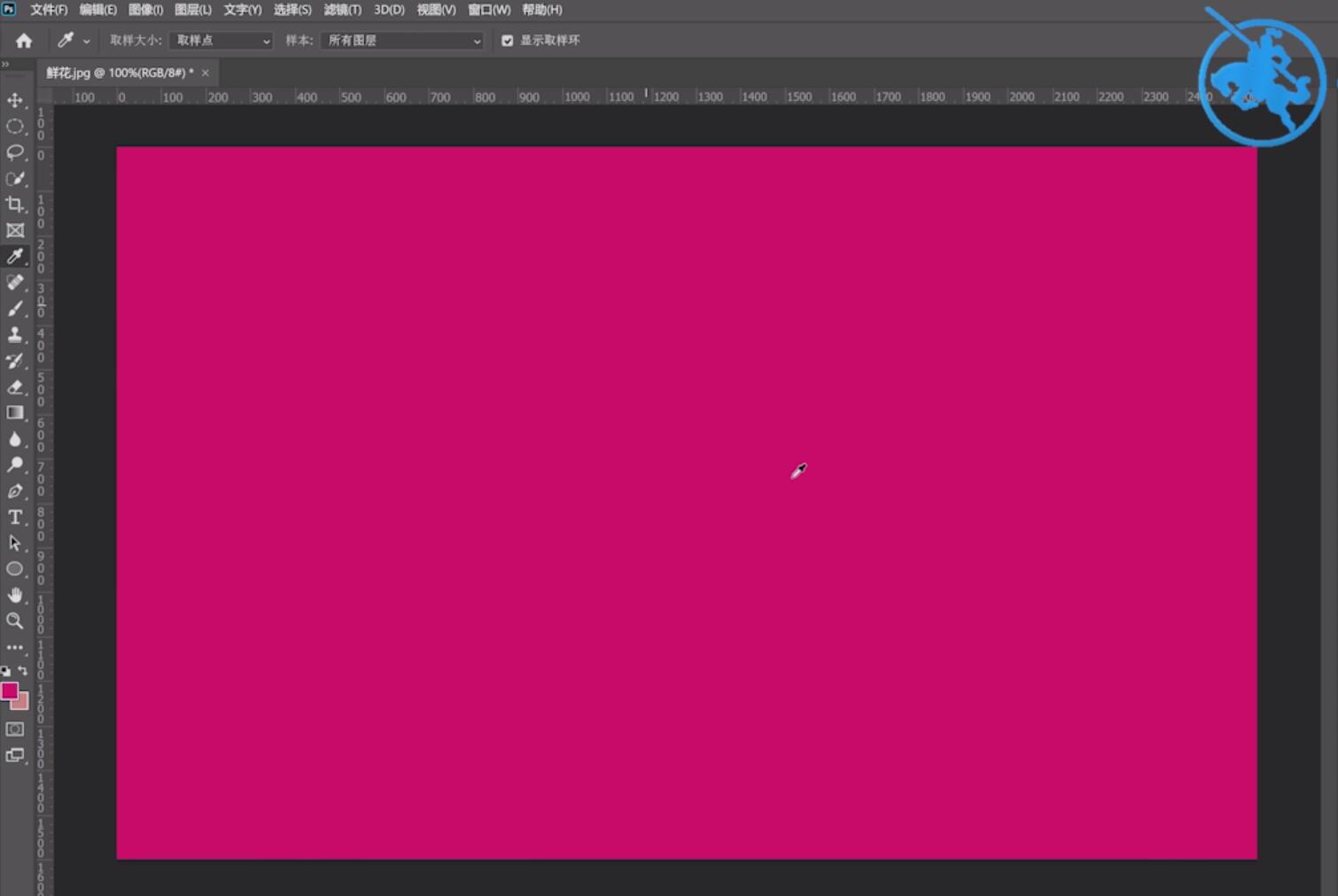This screenshot has width=1338, height=896.
Task: Select the Move tool
Action: (x=15, y=100)
